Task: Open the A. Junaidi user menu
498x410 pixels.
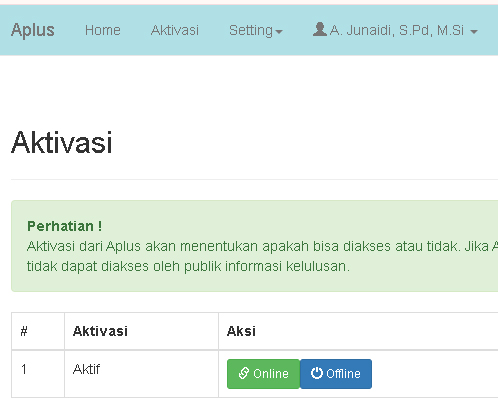Action: pyautogui.click(x=395, y=30)
